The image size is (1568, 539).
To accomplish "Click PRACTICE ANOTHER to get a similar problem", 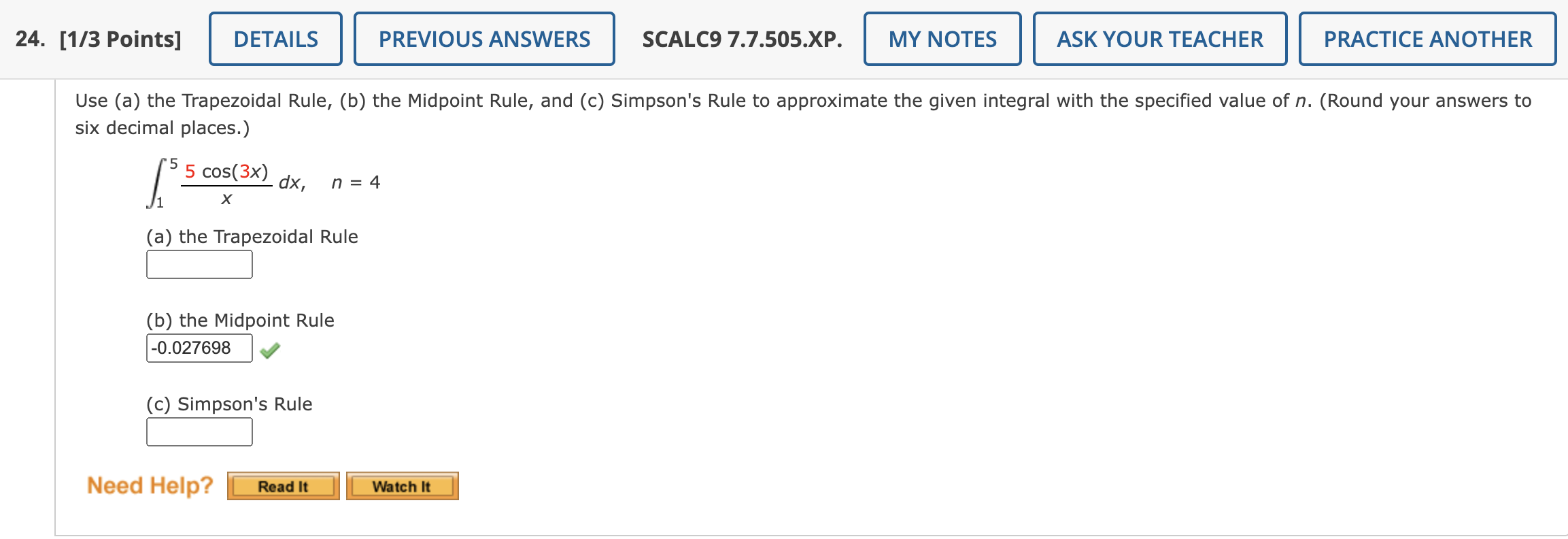I will 1427,39.
